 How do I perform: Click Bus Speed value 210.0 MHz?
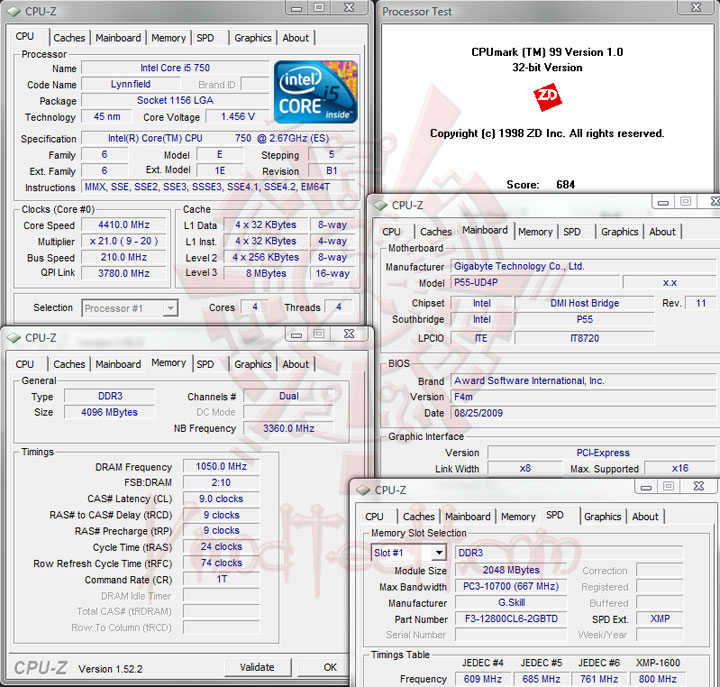point(124,257)
